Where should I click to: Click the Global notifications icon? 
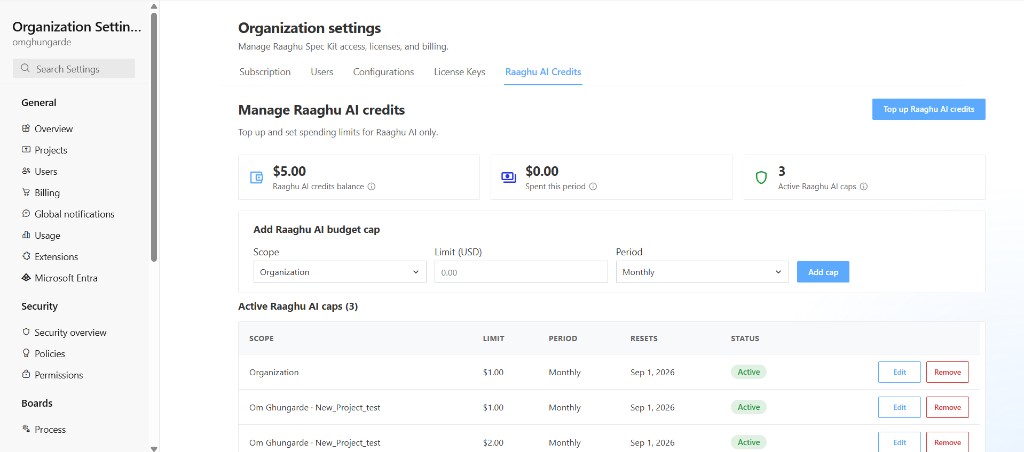26,214
